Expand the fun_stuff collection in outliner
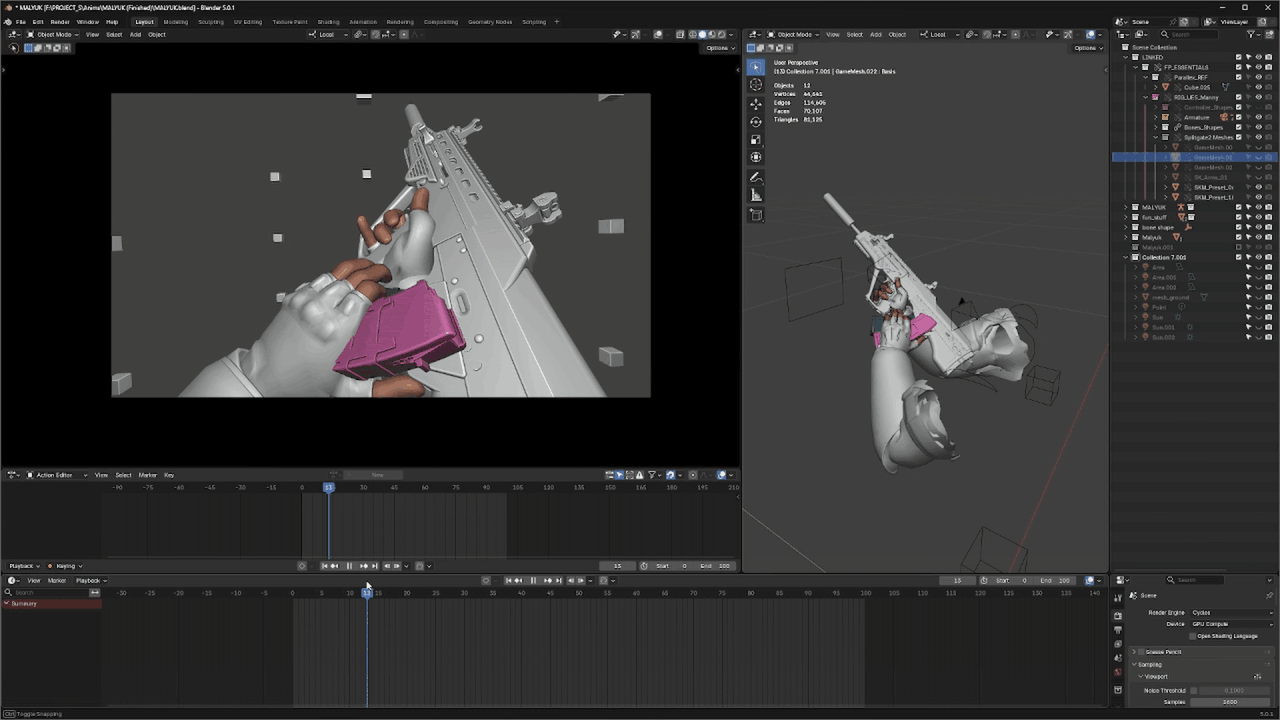 [1126, 217]
